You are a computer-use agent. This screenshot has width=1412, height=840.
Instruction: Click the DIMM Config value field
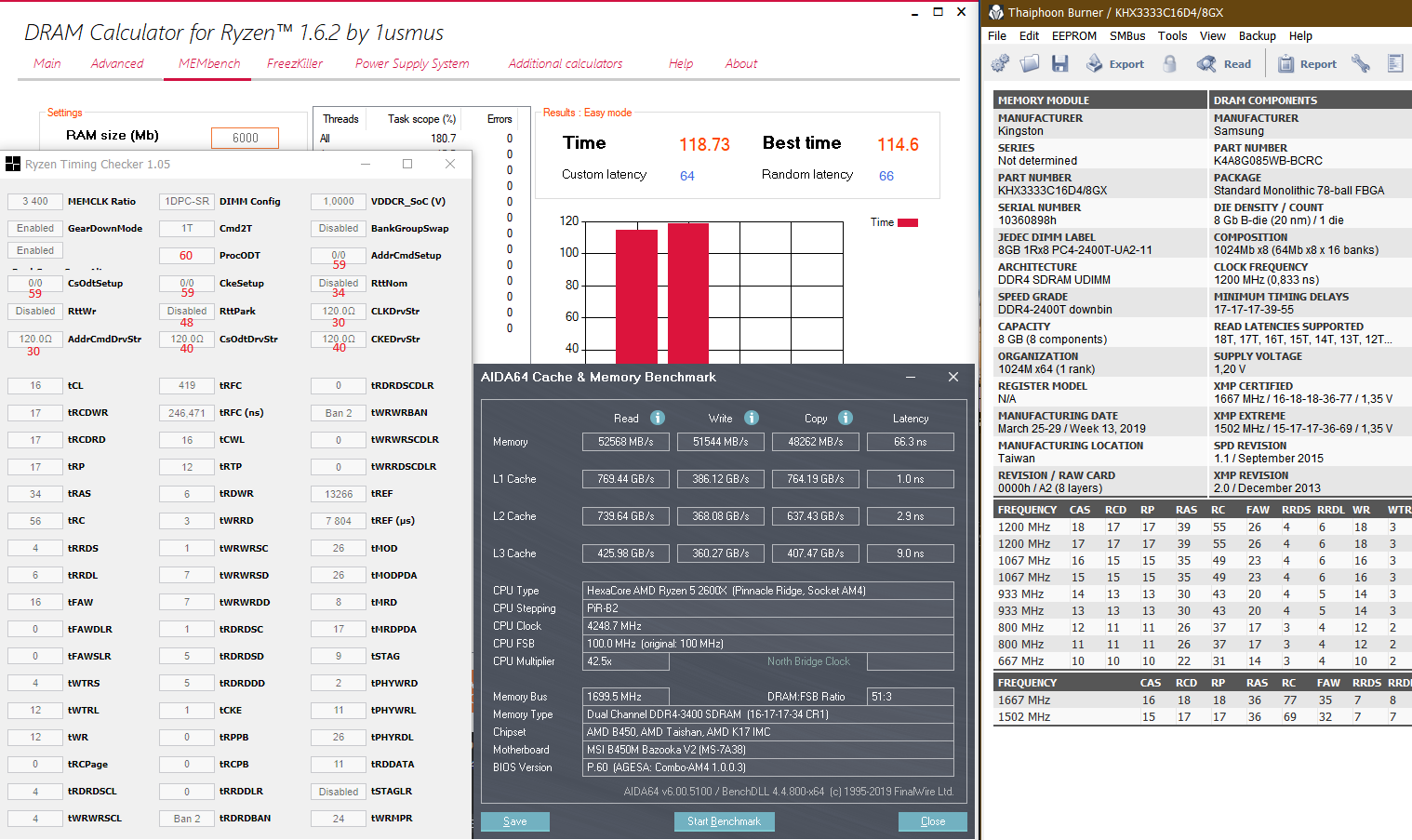pos(187,201)
